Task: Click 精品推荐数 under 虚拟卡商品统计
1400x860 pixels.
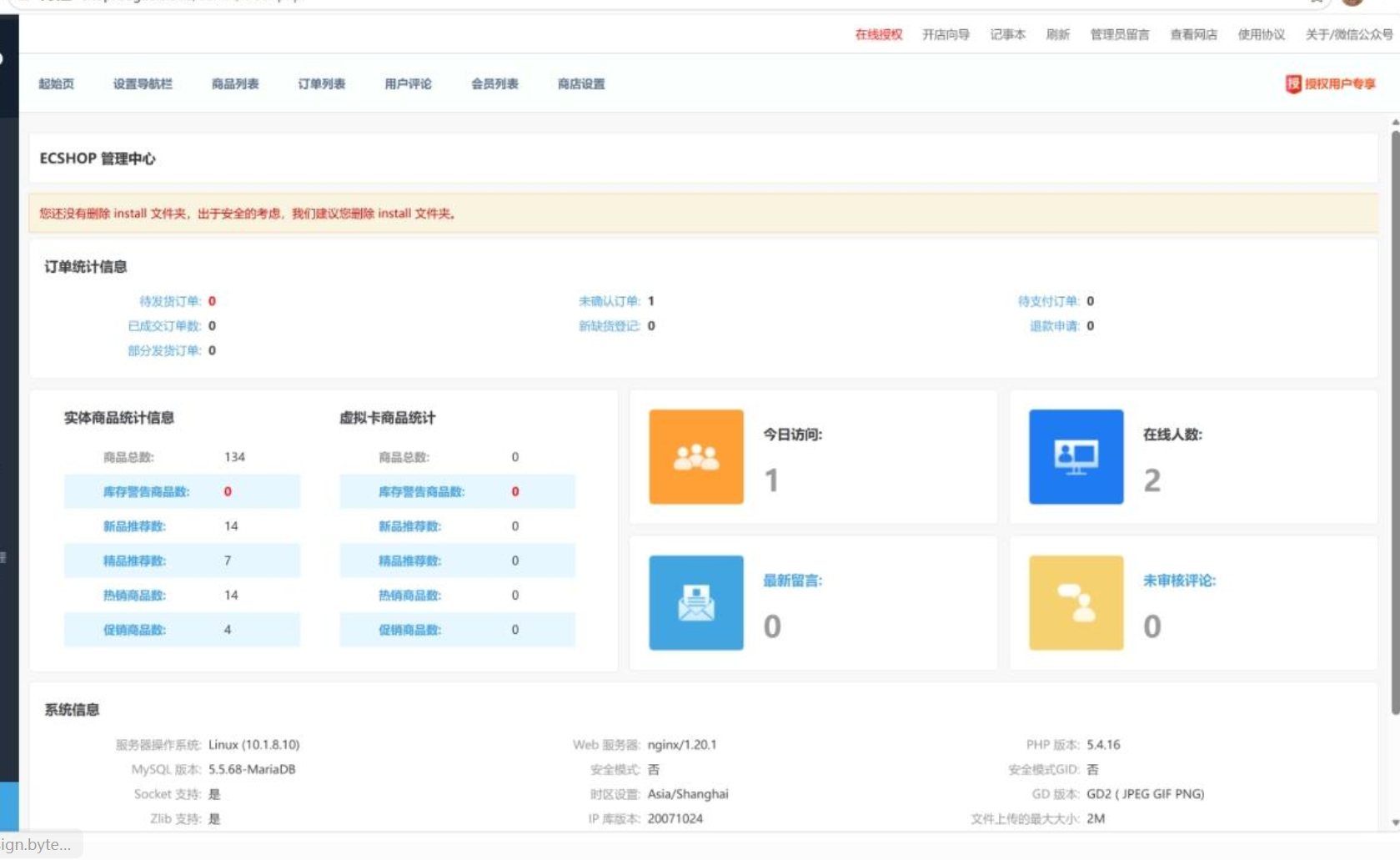Action: 409,561
